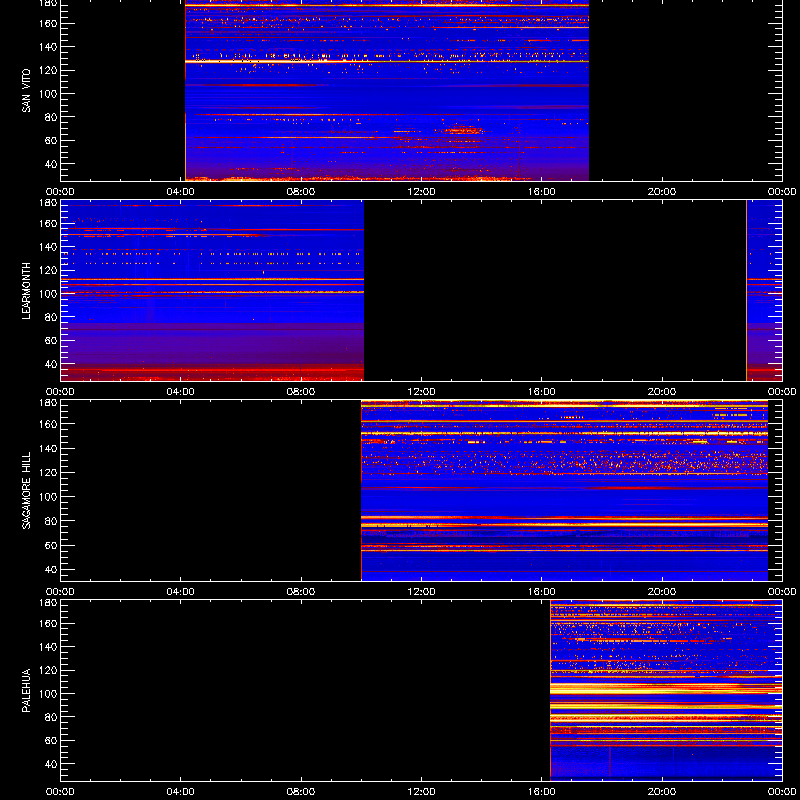Select the Sagamore Hill spectrogram data region

(x=564, y=490)
